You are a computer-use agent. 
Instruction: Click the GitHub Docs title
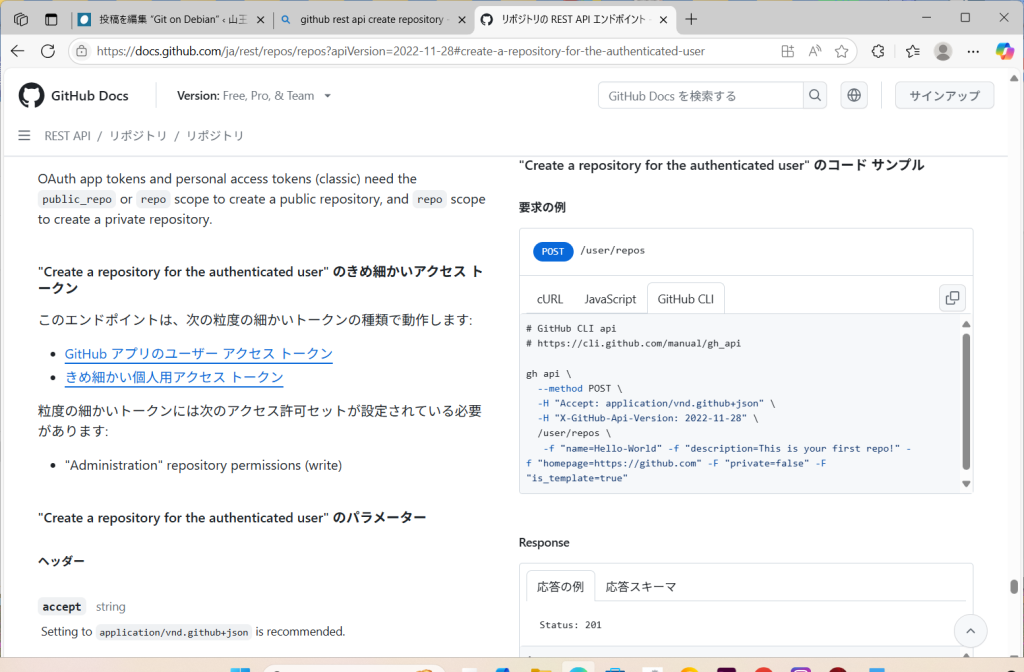pos(89,95)
